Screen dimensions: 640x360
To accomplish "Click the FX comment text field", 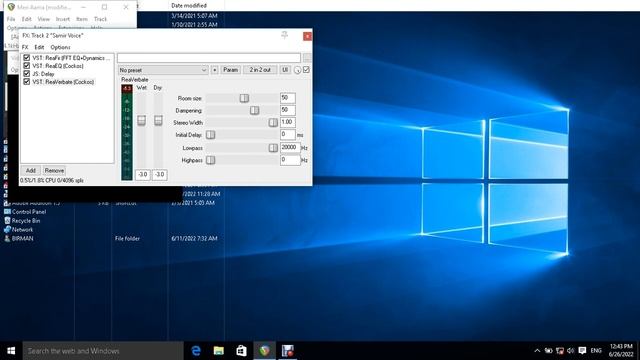I will pos(209,58).
